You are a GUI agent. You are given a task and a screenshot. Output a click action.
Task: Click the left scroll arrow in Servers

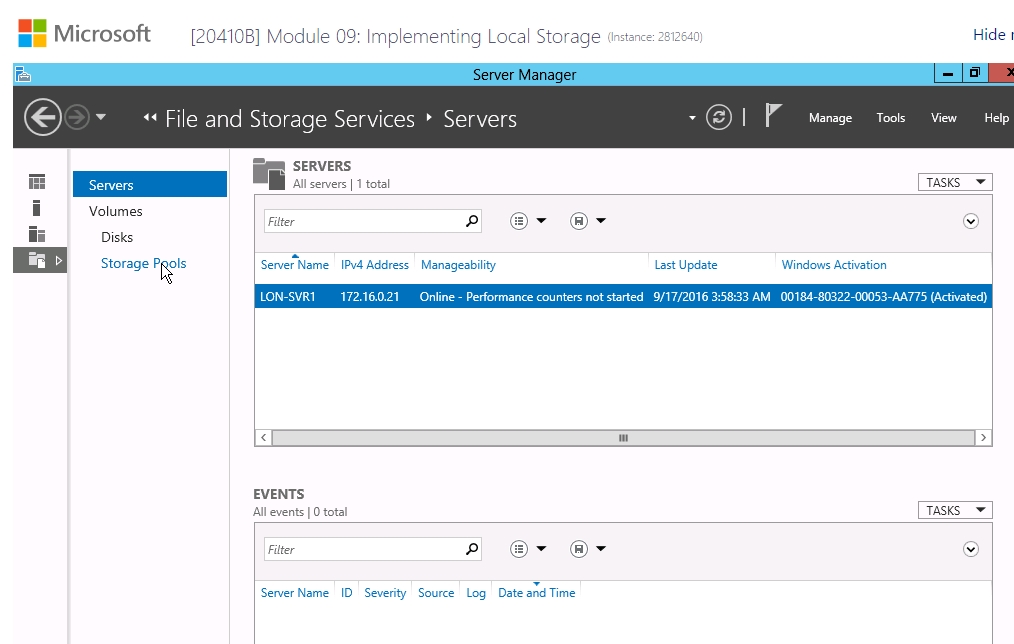point(263,438)
